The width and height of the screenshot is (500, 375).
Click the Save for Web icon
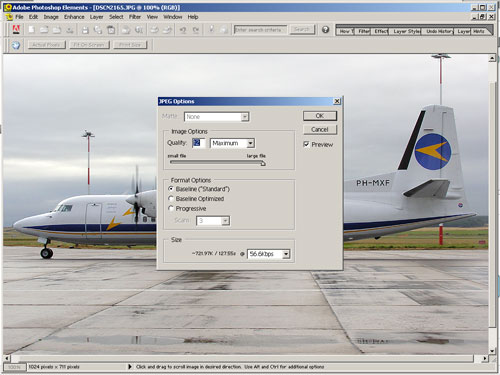coord(98,30)
